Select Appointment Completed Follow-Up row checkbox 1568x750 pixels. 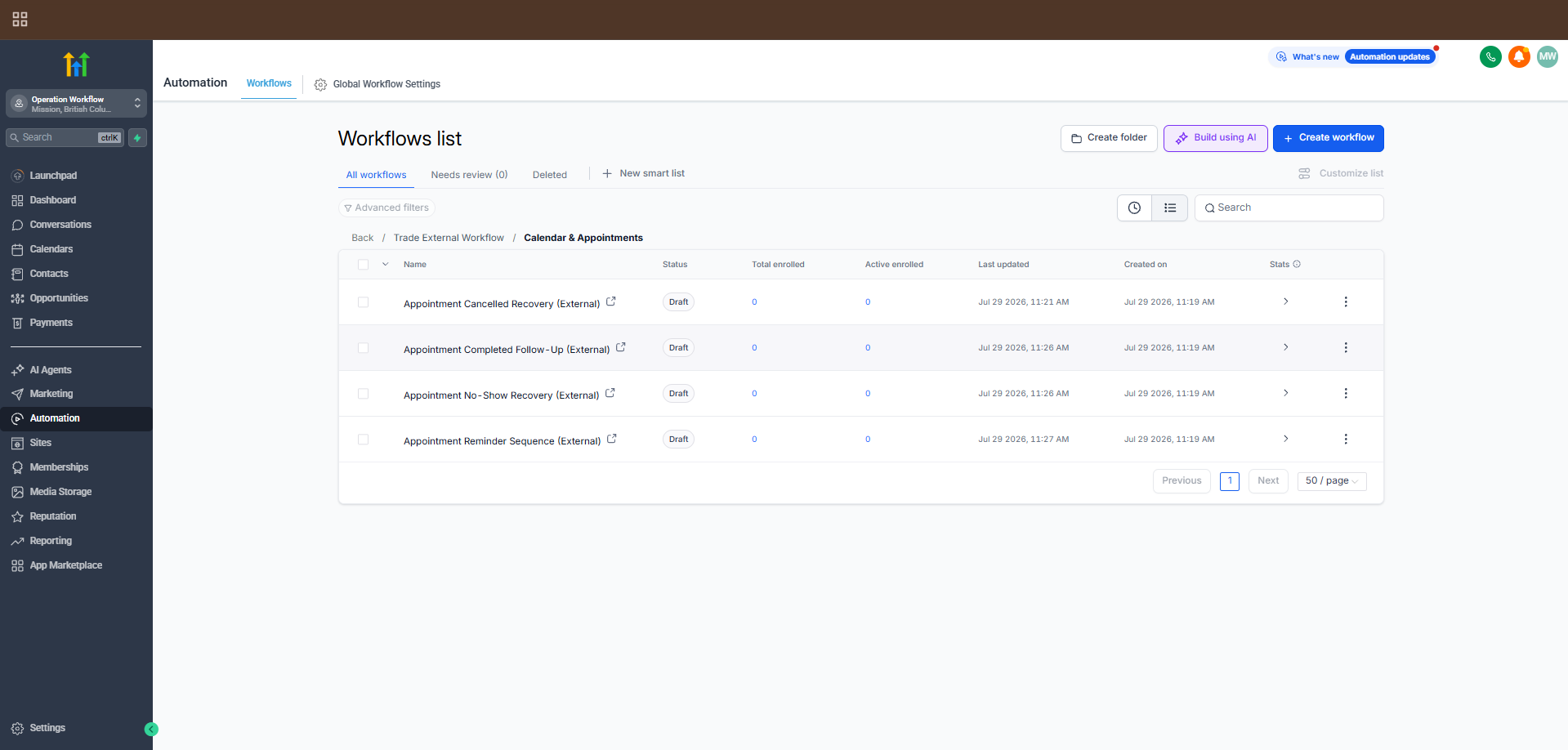[364, 348]
